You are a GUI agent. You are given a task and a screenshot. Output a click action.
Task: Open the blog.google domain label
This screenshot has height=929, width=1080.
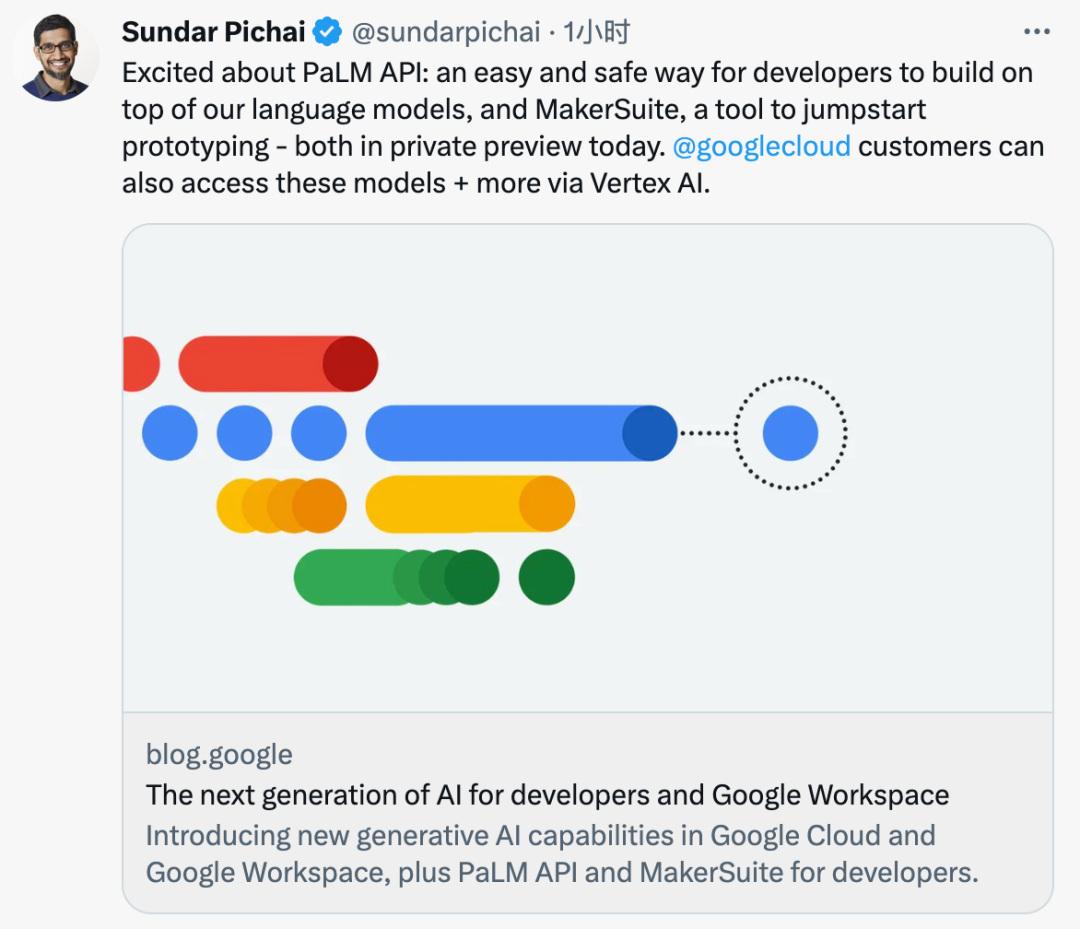[x=219, y=754]
